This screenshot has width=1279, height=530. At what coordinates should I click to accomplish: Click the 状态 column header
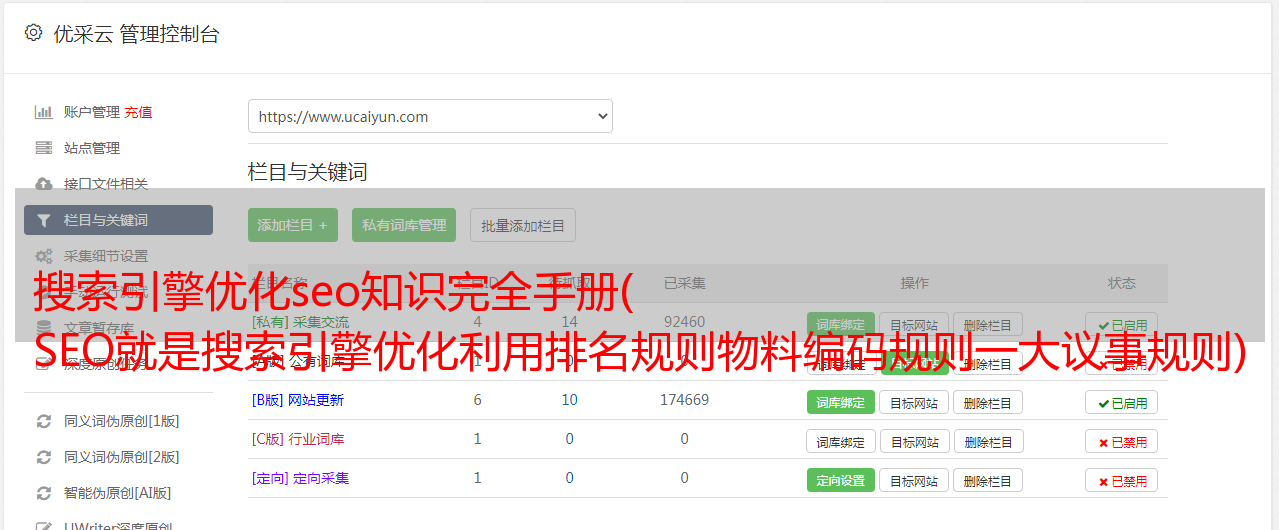(1122, 283)
